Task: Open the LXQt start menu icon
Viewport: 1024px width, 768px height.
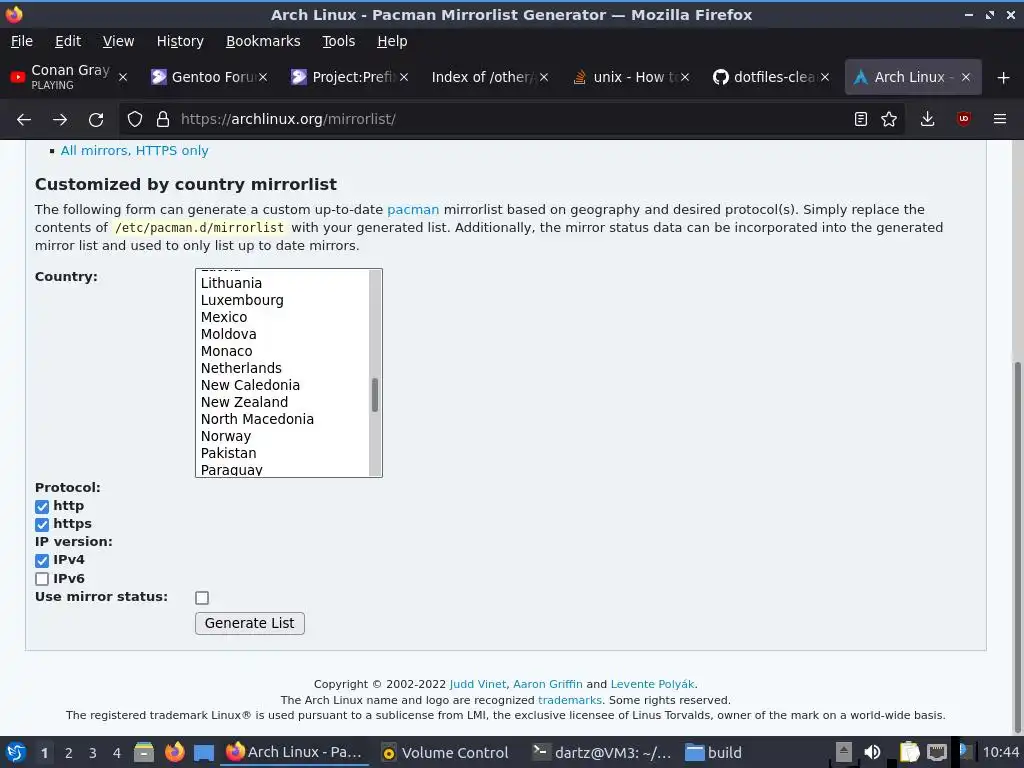Action: [x=16, y=752]
